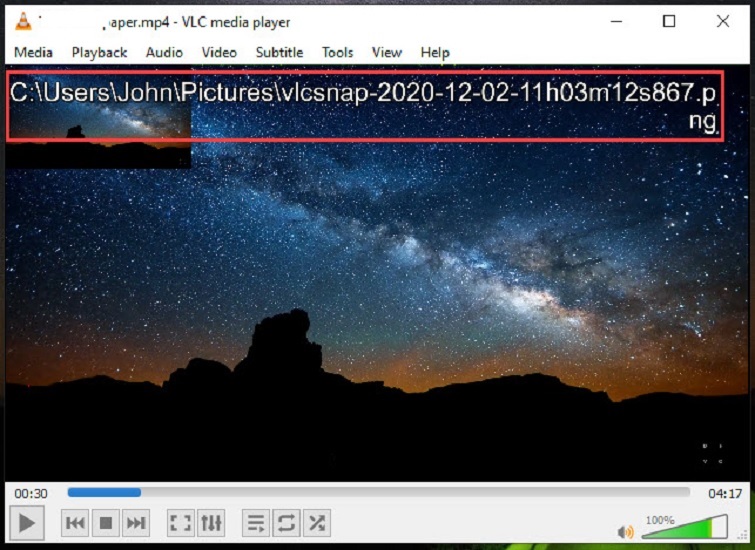This screenshot has height=550, width=755.
Task: Seek on the playback progress bar
Action: tap(378, 492)
